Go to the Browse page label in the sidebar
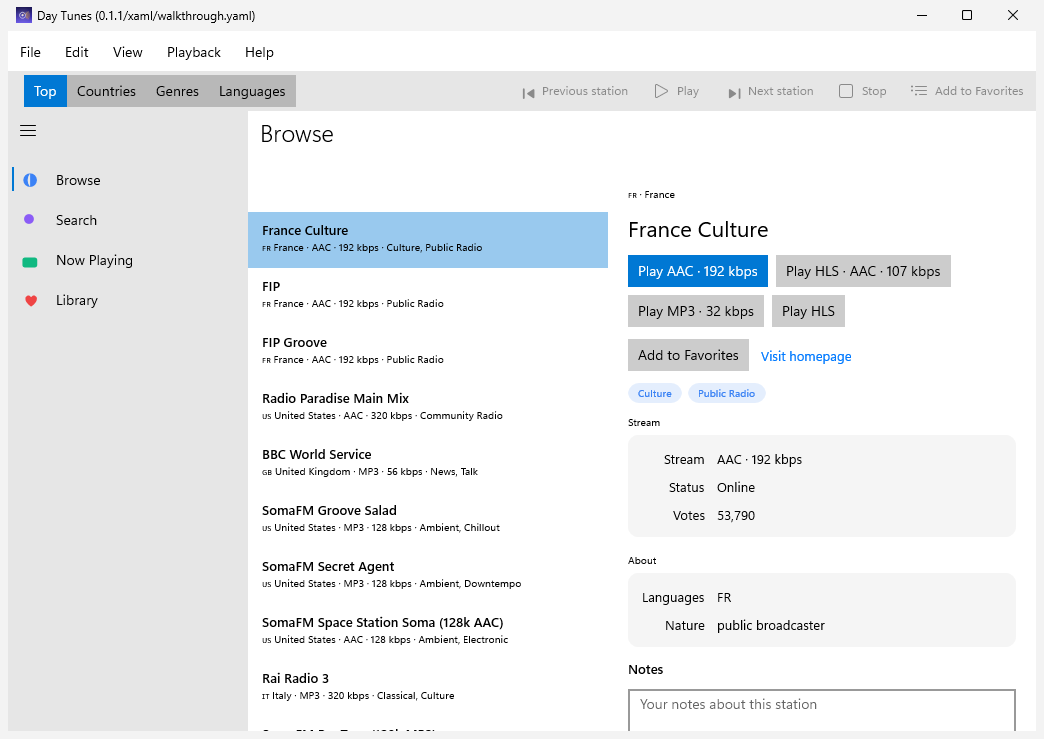This screenshot has width=1044, height=739. 78,180
